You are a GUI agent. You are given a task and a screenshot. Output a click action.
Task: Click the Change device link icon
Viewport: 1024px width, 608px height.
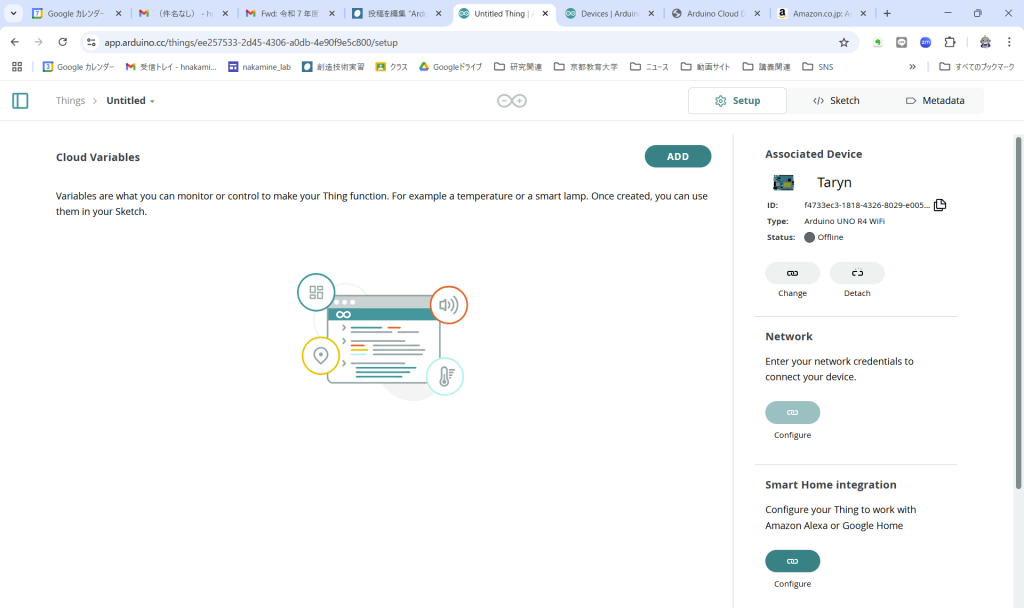coord(792,273)
